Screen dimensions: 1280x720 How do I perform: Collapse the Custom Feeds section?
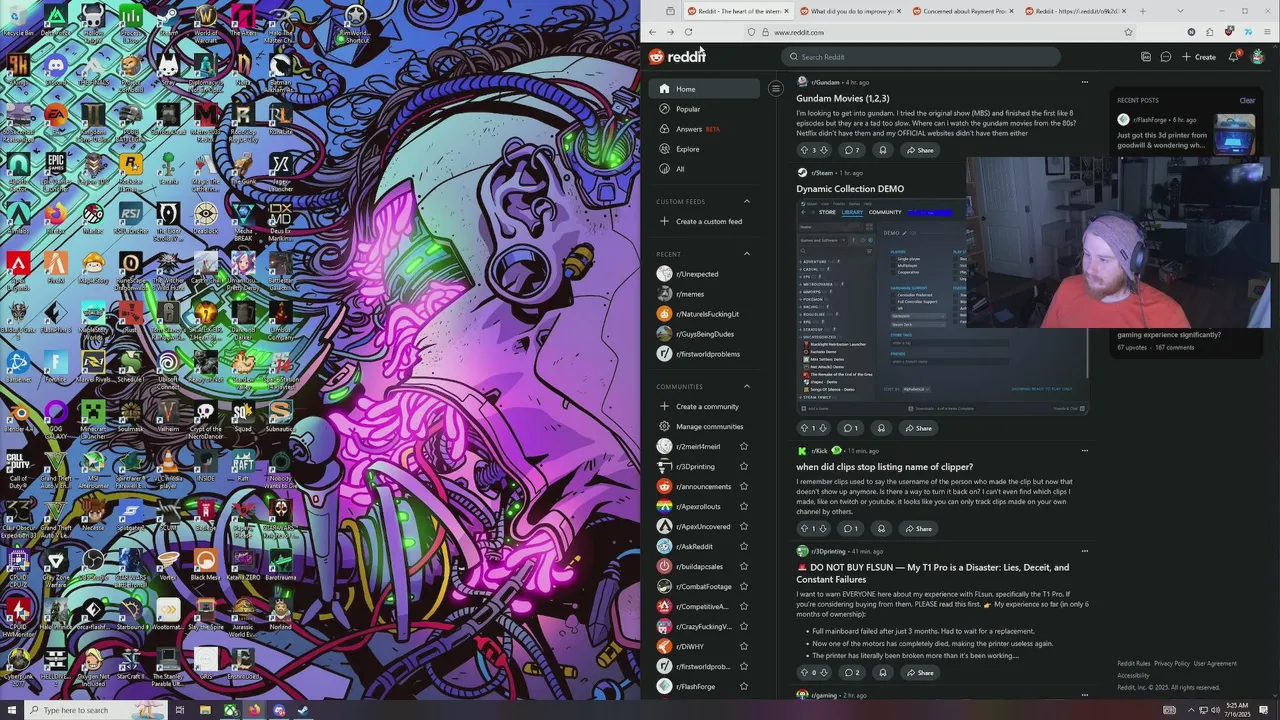(x=746, y=201)
